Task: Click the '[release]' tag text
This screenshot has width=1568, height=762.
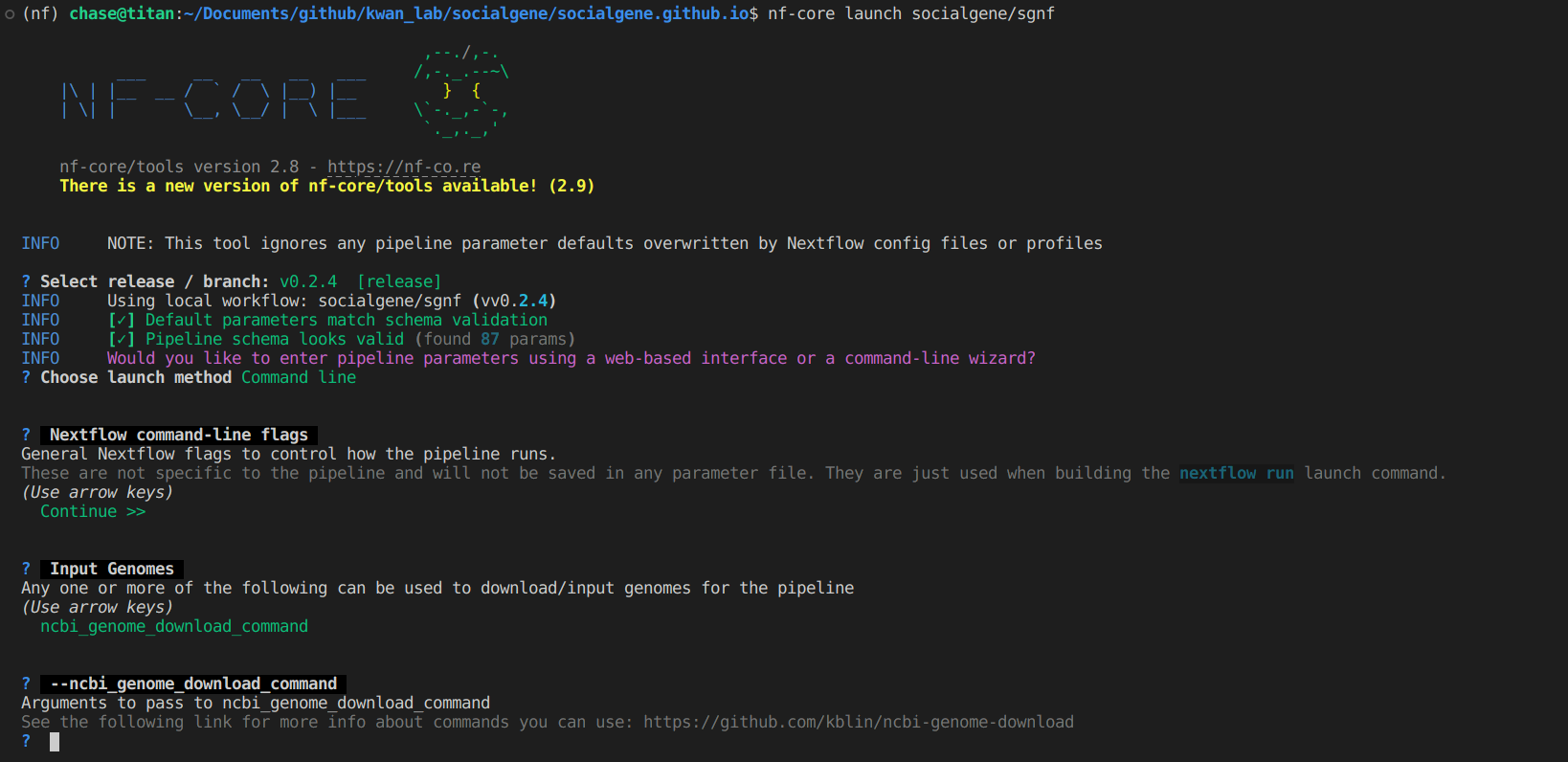Action: pyautogui.click(x=399, y=281)
